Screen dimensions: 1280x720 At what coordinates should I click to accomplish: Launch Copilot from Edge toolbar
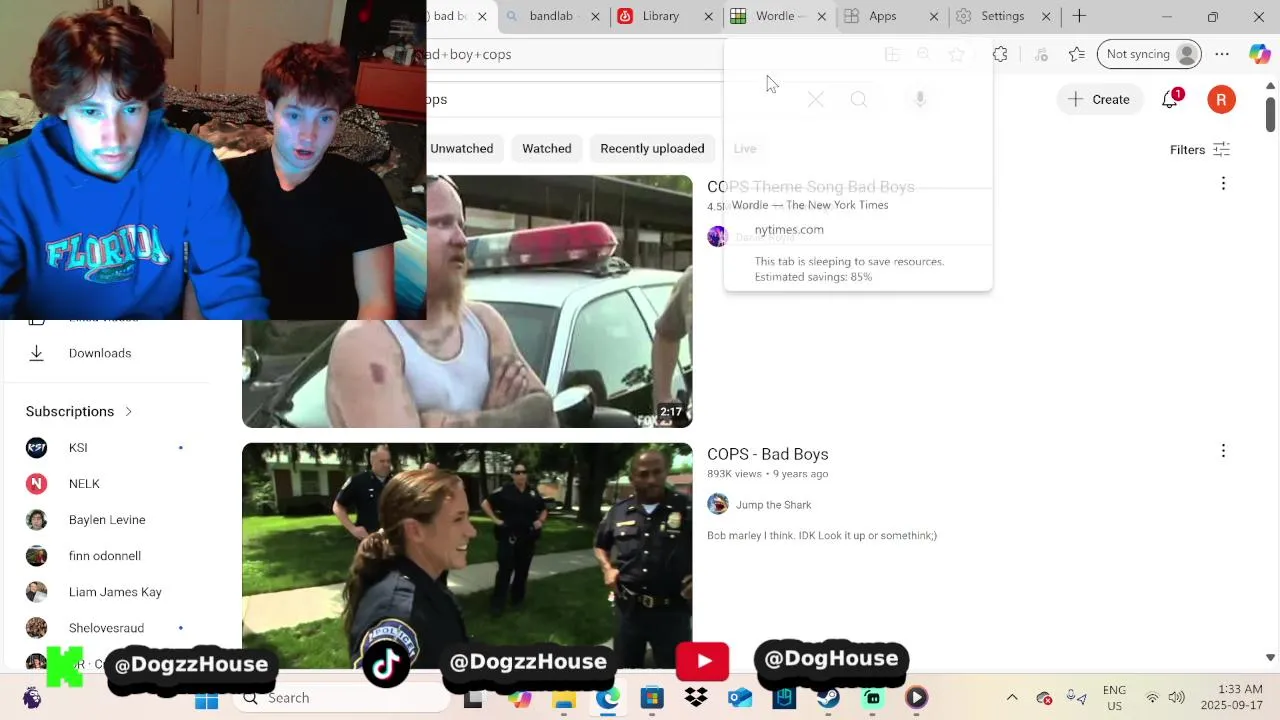click(x=1260, y=54)
